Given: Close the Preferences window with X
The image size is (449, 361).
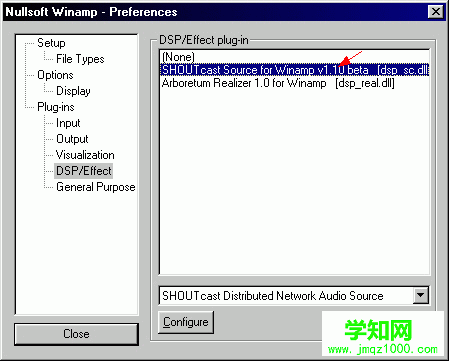Looking at the screenshot, I should point(435,12).
